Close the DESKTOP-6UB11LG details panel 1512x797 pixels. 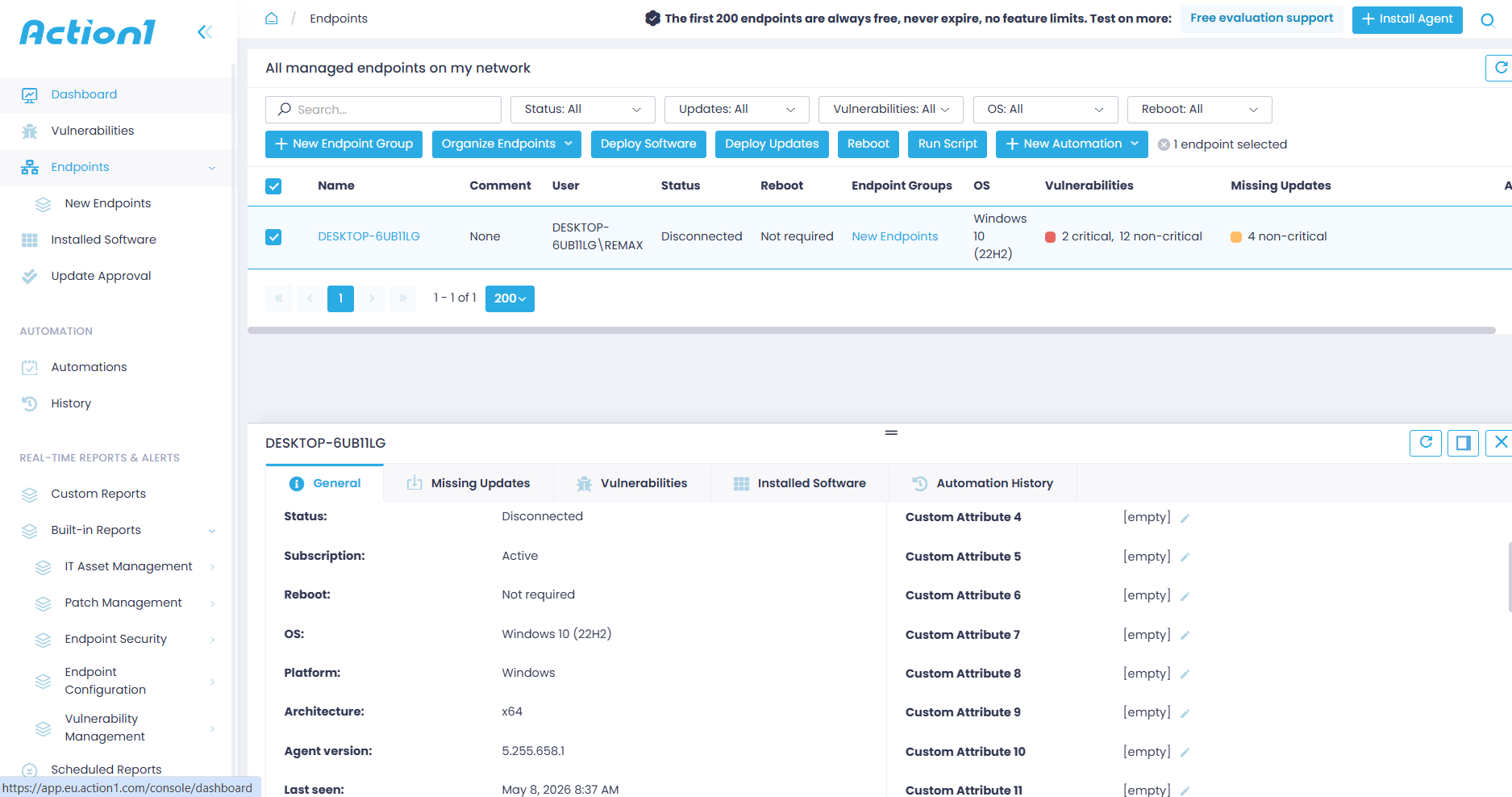click(1499, 442)
